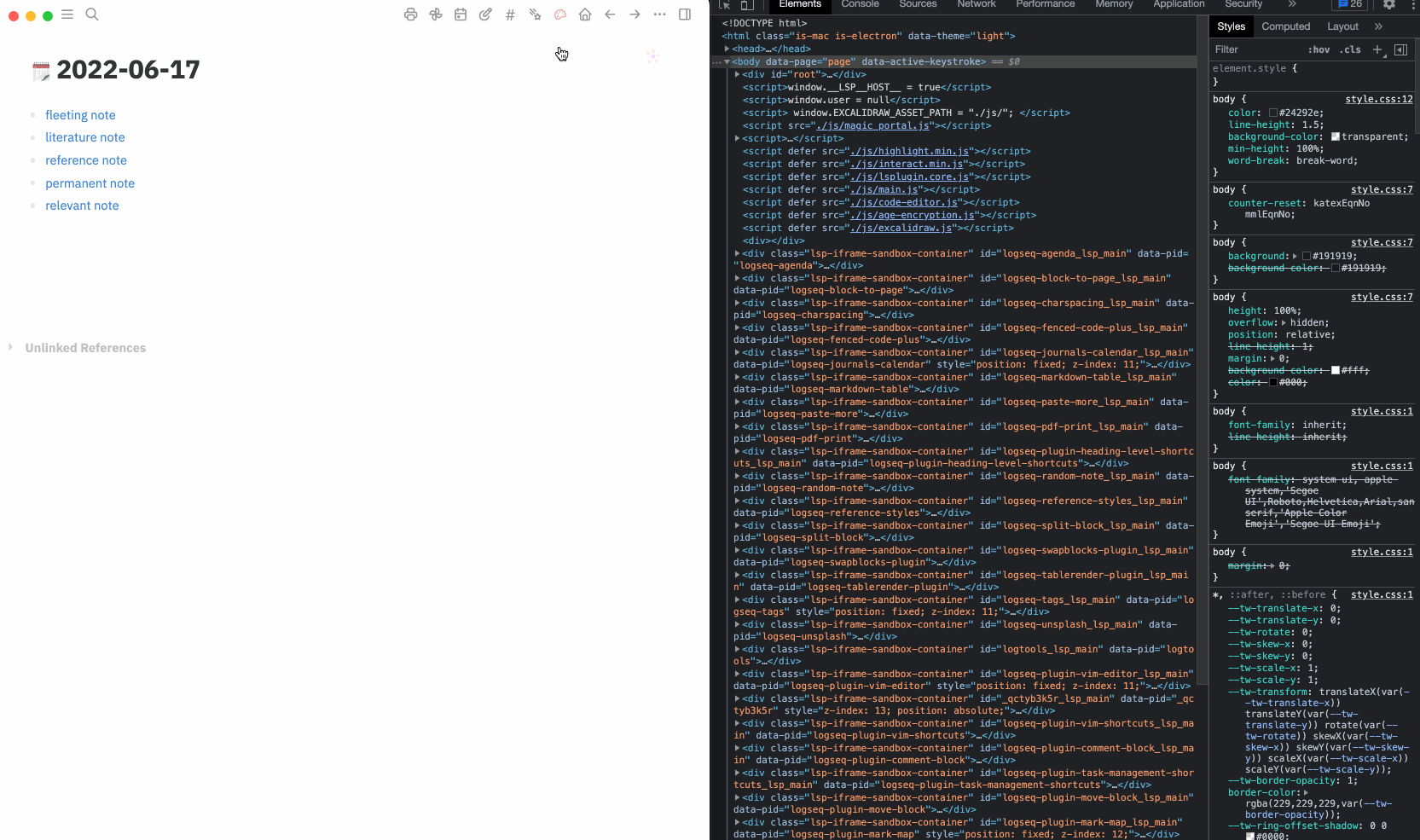Open the 26 console messages badge
The width and height of the screenshot is (1420, 840).
click(1351, 4)
